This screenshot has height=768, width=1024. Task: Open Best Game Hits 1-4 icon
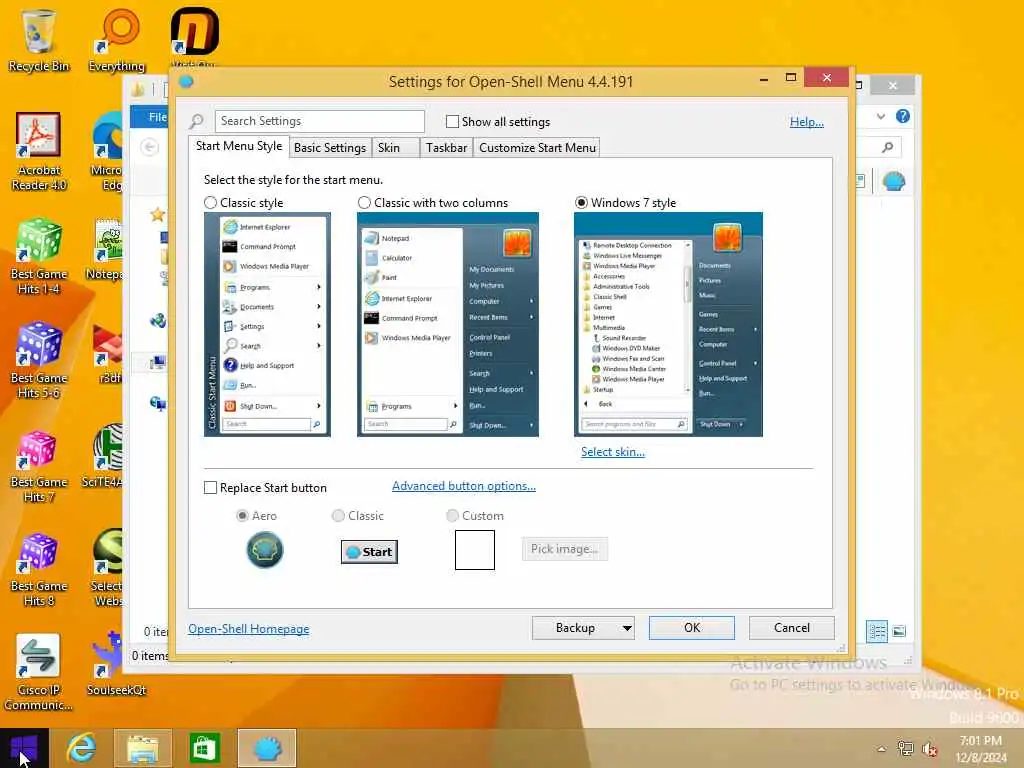(x=39, y=256)
